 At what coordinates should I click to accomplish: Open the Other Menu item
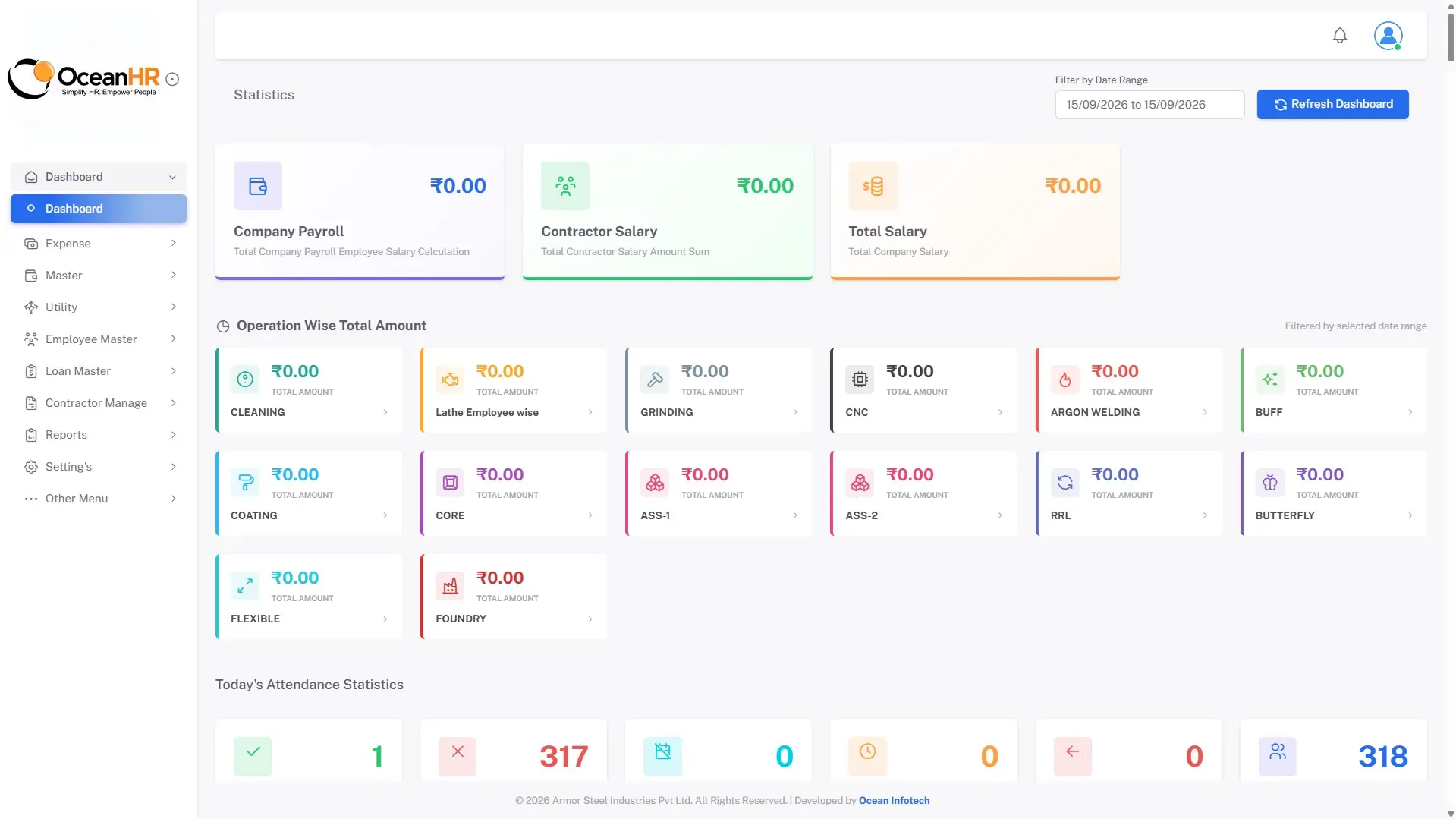point(99,499)
